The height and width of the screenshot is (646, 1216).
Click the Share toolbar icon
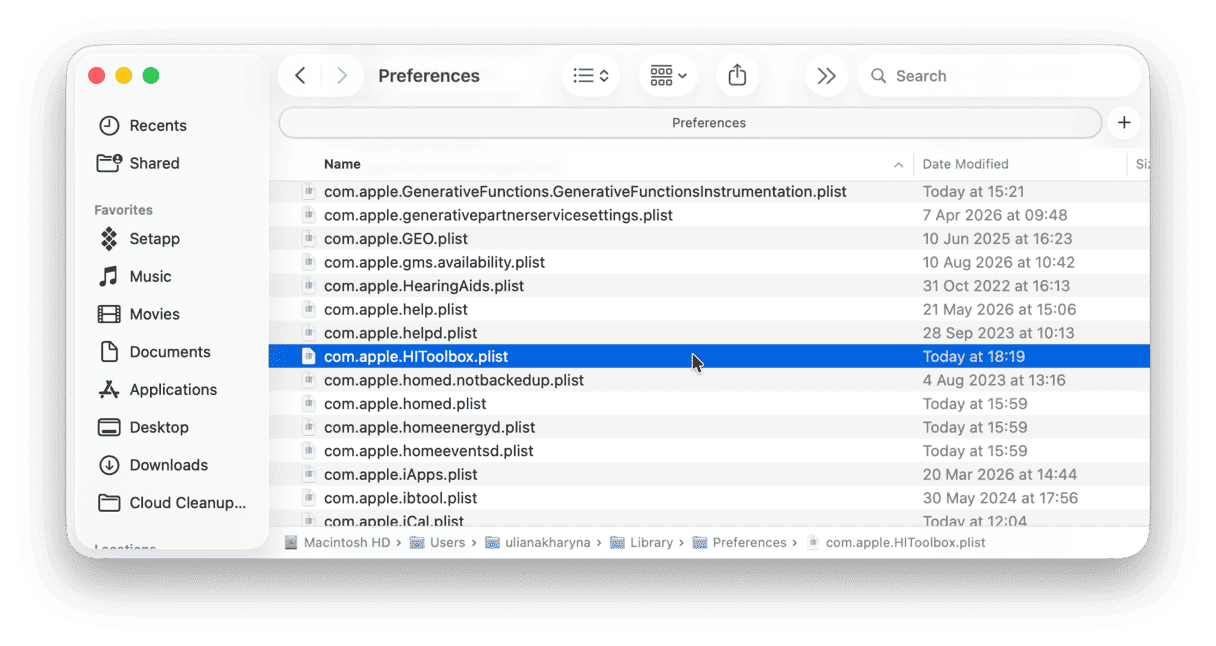(x=737, y=76)
